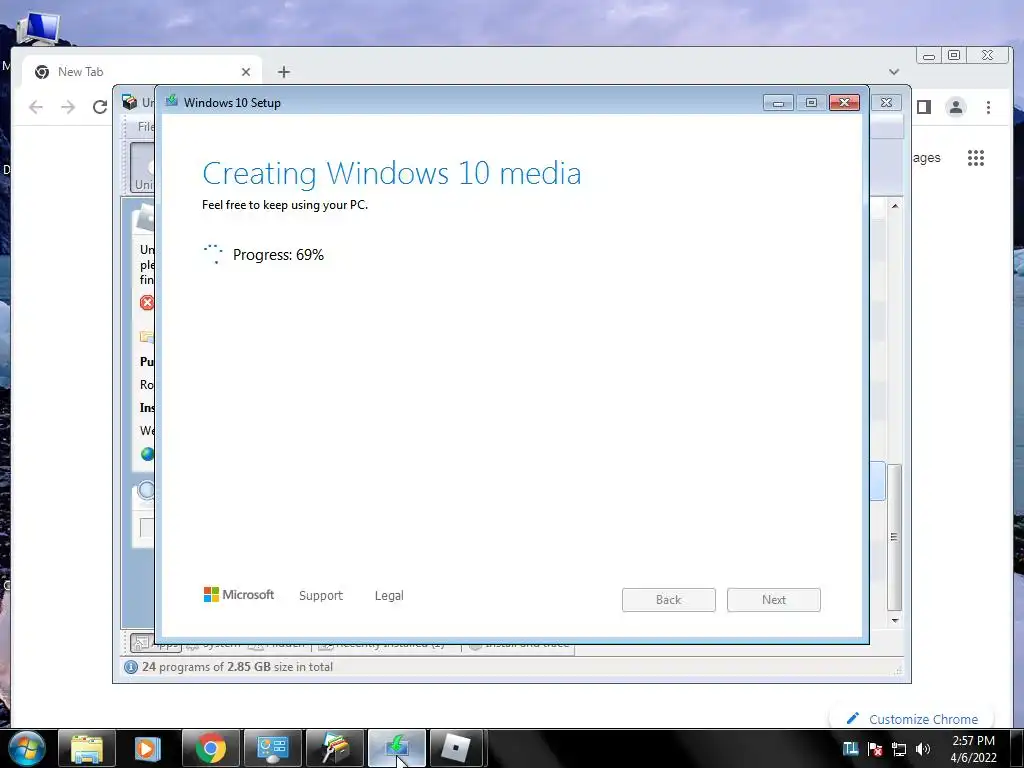Click the 24 programs of 2.85 GB status text
This screenshot has width=1024, height=768.
[x=238, y=667]
